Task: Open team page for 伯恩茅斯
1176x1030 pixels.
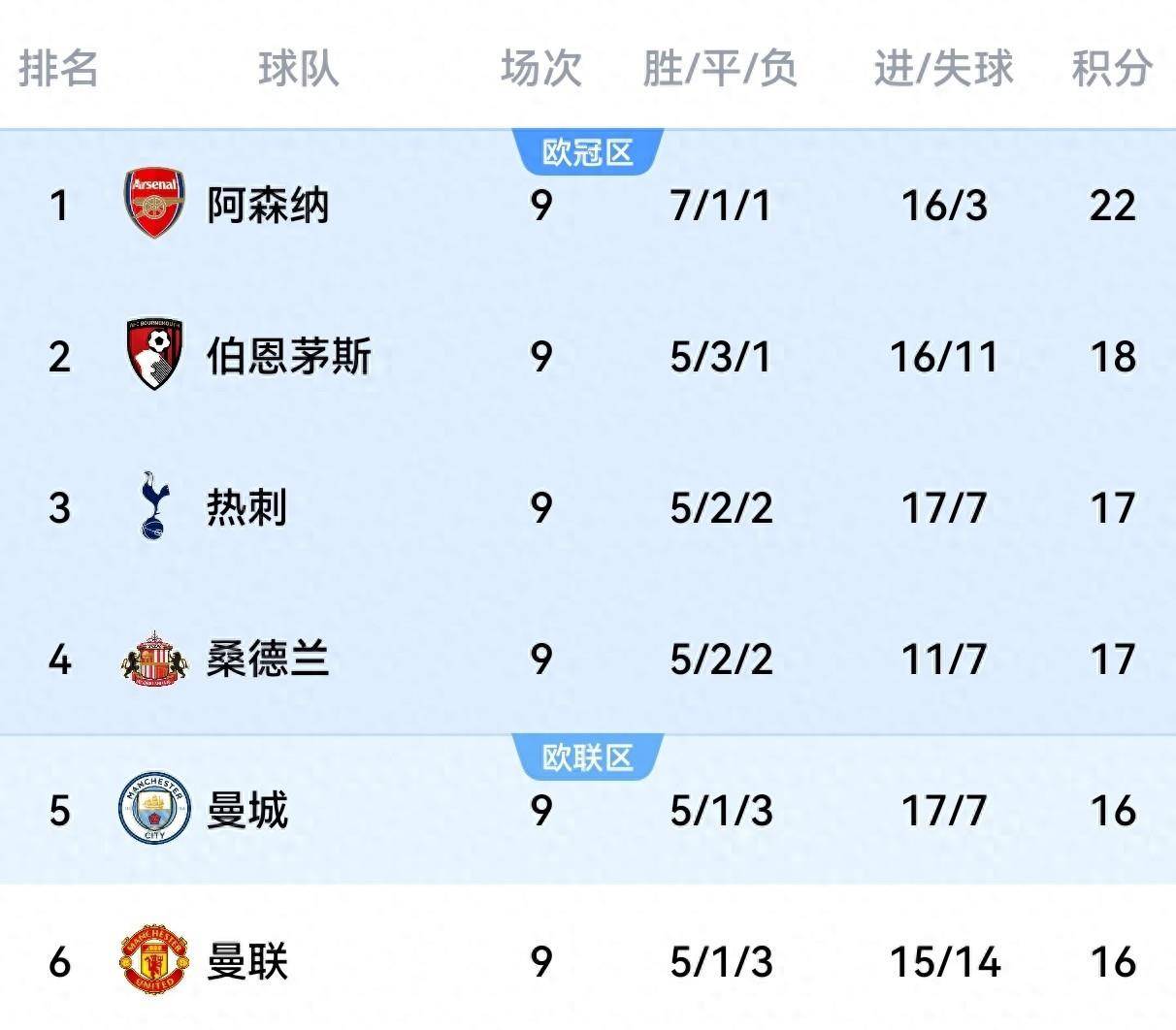Action: 288,356
